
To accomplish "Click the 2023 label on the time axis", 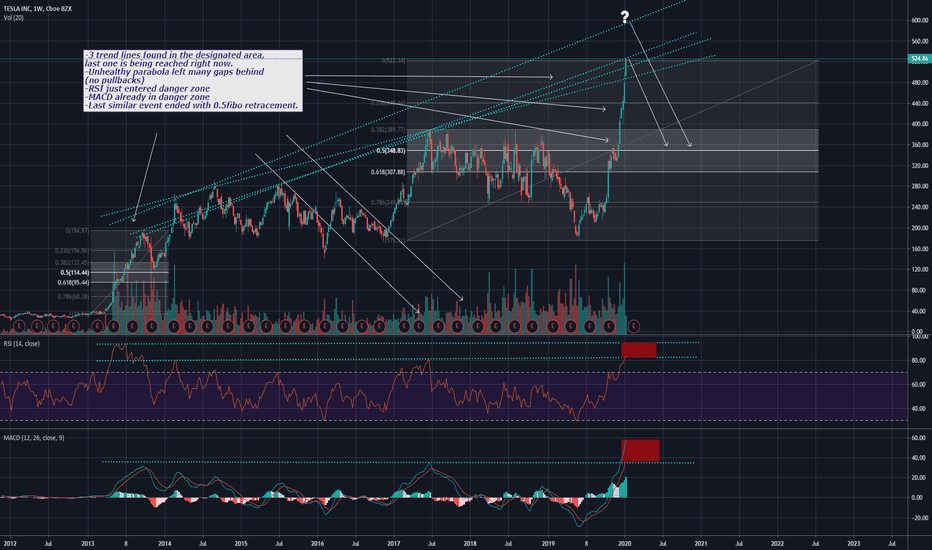I will [x=854, y=543].
